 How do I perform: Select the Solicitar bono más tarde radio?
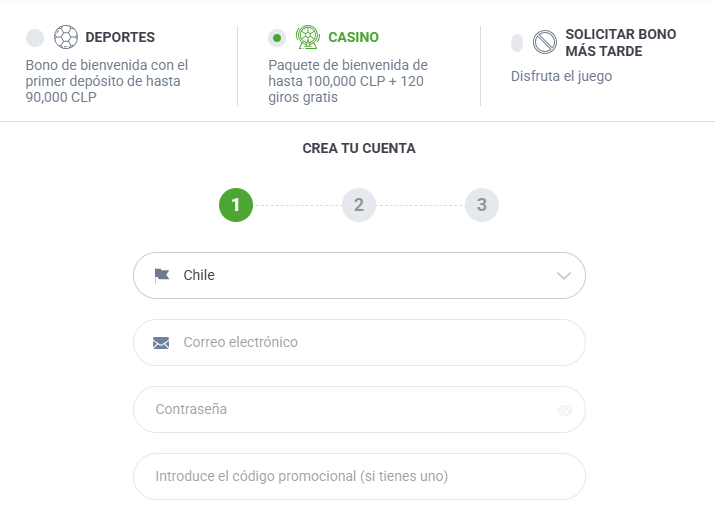tap(517, 43)
